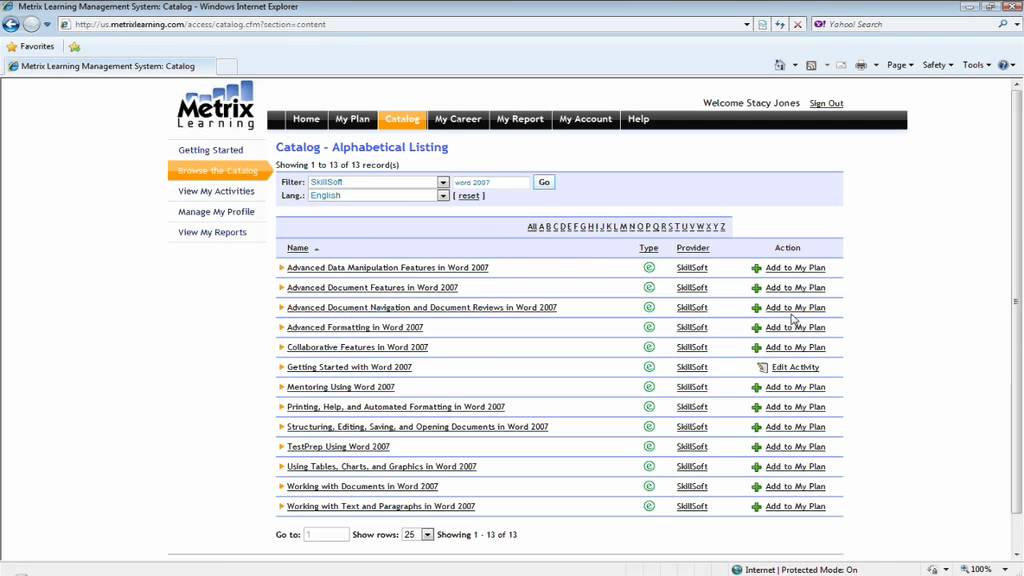Open the Tools menu dropdown
The image size is (1024, 576).
click(976, 65)
